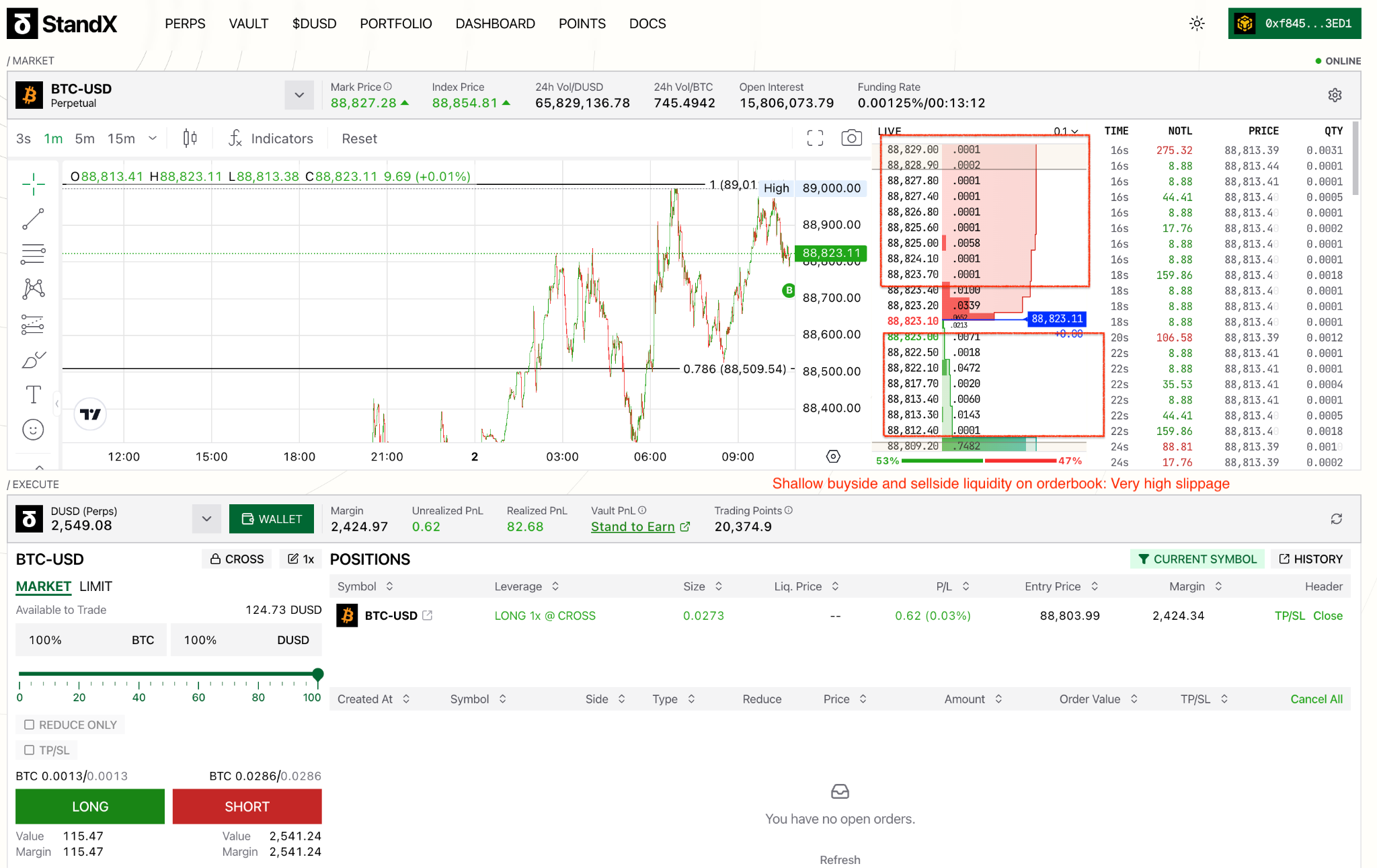Toggle the CURRENT SYMBOL filter
1377x868 pixels.
[1197, 559]
